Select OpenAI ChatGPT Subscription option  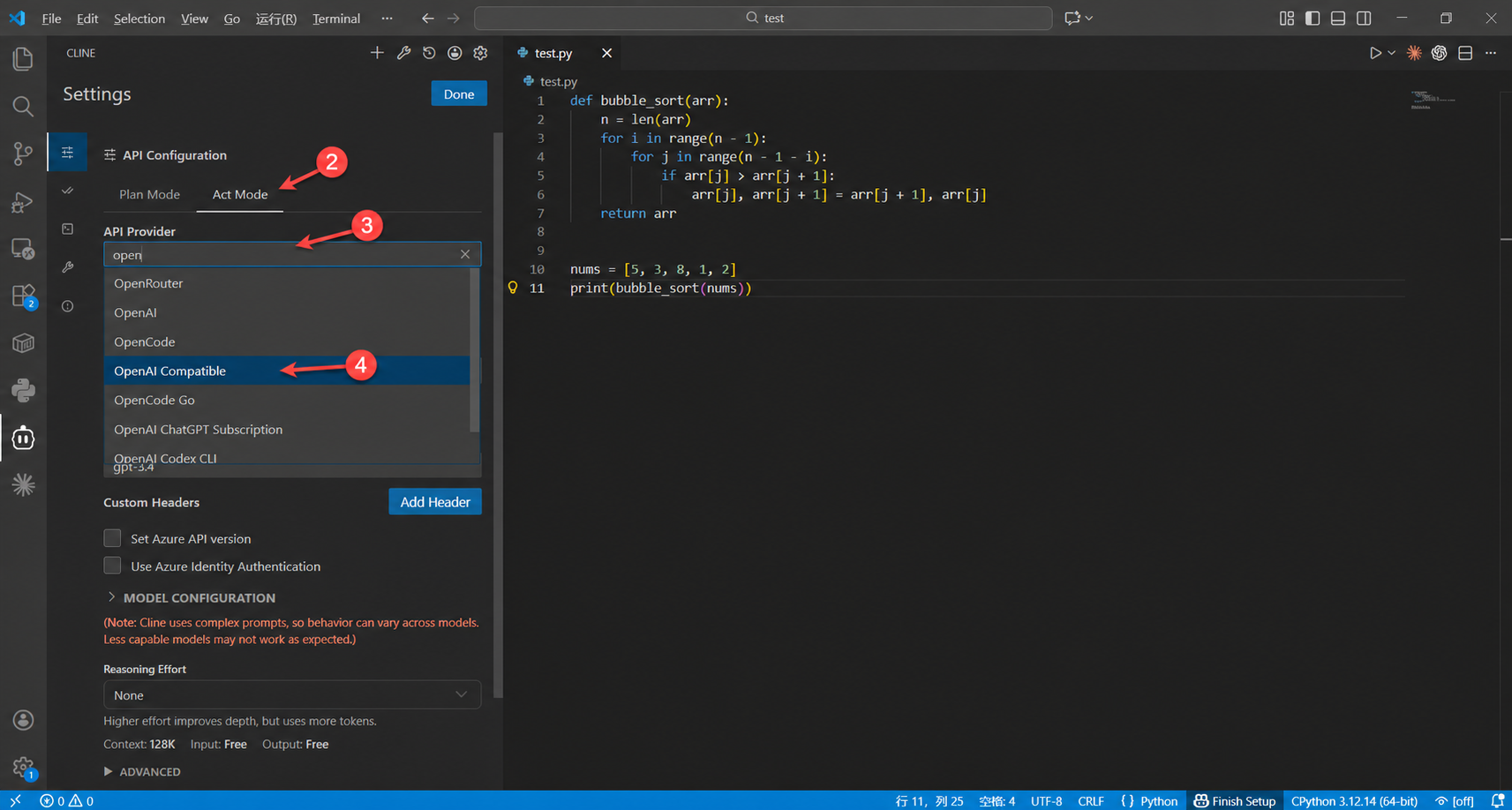click(x=287, y=429)
